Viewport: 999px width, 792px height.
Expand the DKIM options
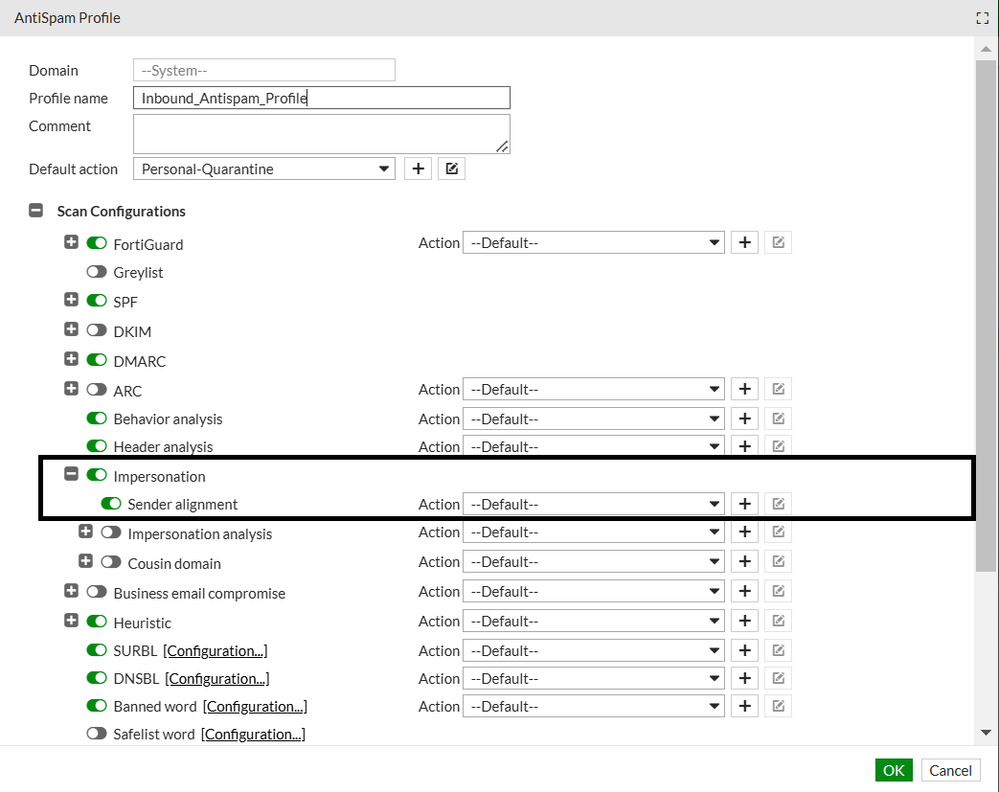[71, 329]
